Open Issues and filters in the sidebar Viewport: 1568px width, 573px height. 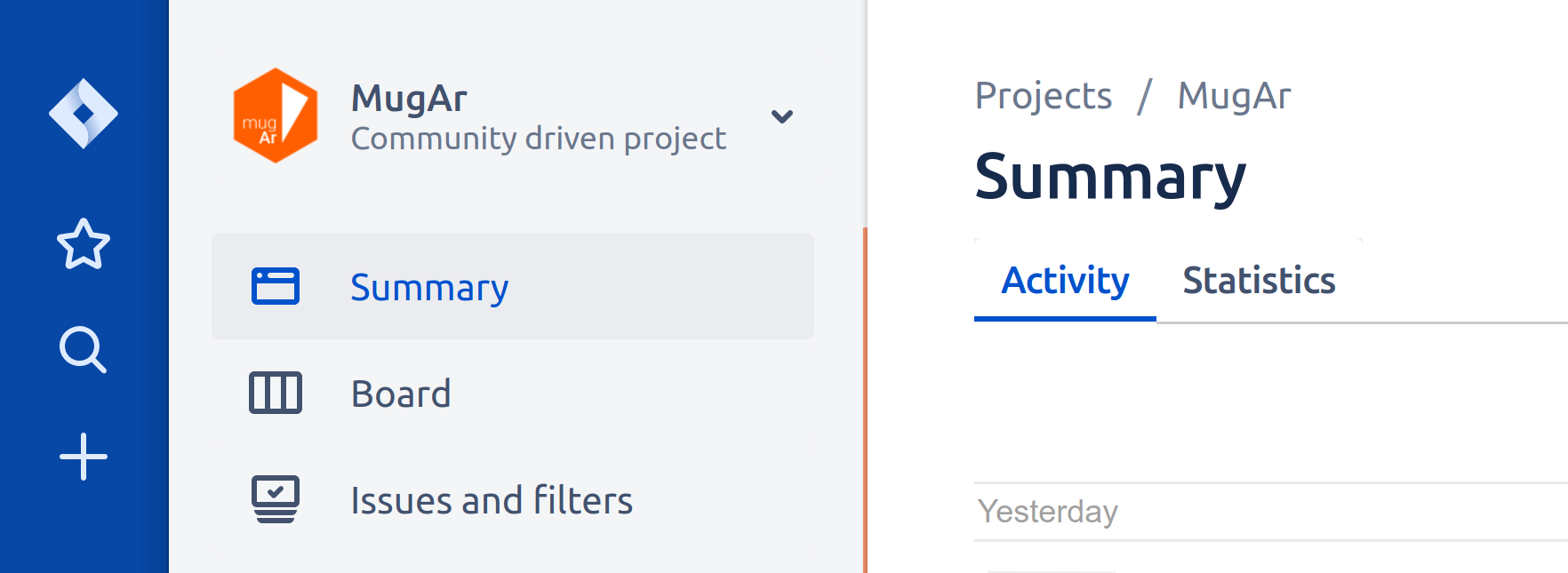pyautogui.click(x=492, y=500)
